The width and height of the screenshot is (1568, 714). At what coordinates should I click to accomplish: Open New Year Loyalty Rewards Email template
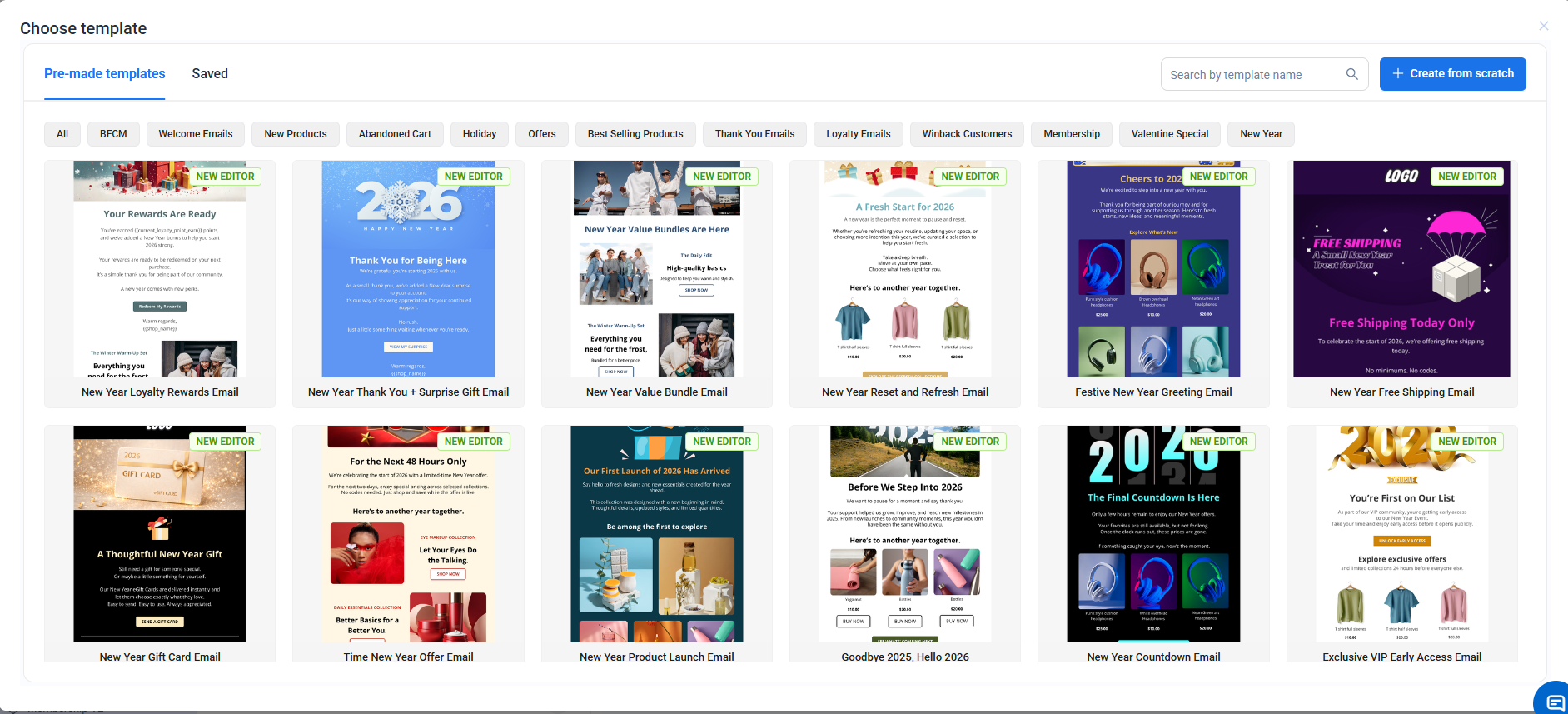160,269
